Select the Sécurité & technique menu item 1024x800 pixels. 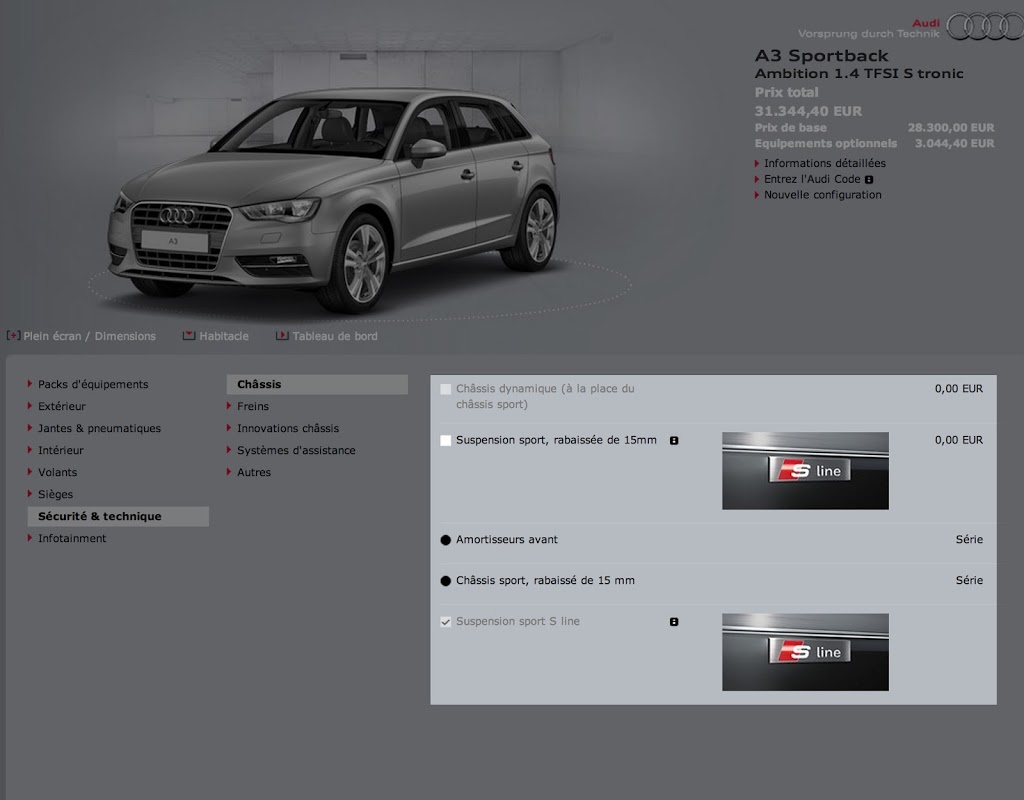pos(118,517)
